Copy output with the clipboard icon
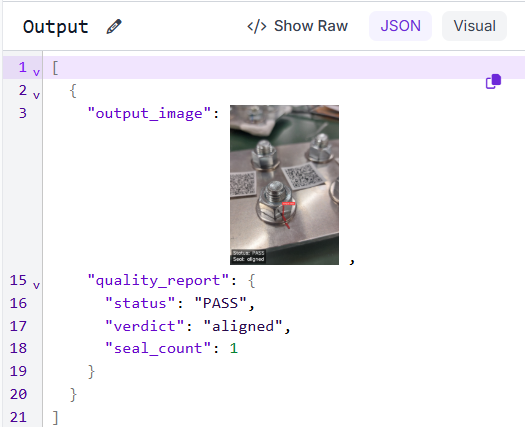The image size is (525, 427). coord(493,81)
